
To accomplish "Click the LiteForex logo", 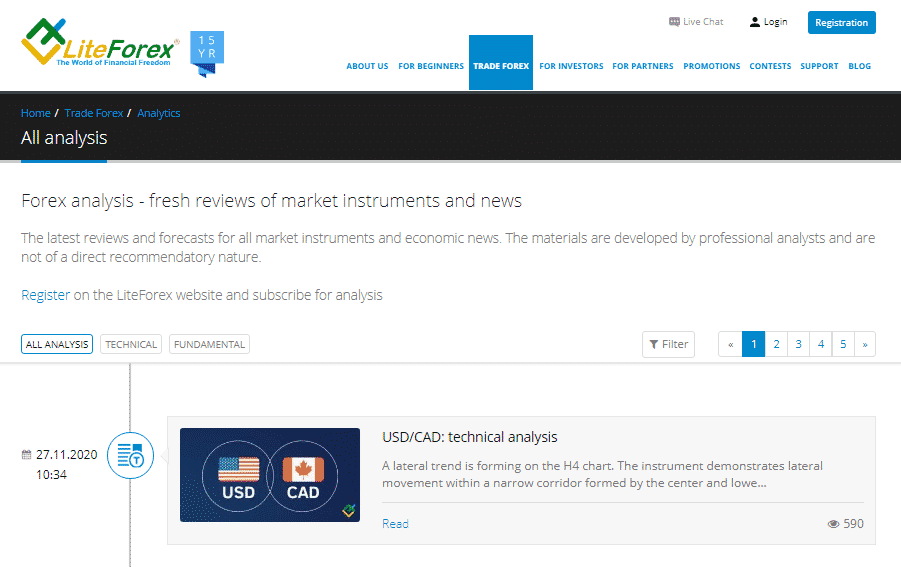I will click(101, 43).
